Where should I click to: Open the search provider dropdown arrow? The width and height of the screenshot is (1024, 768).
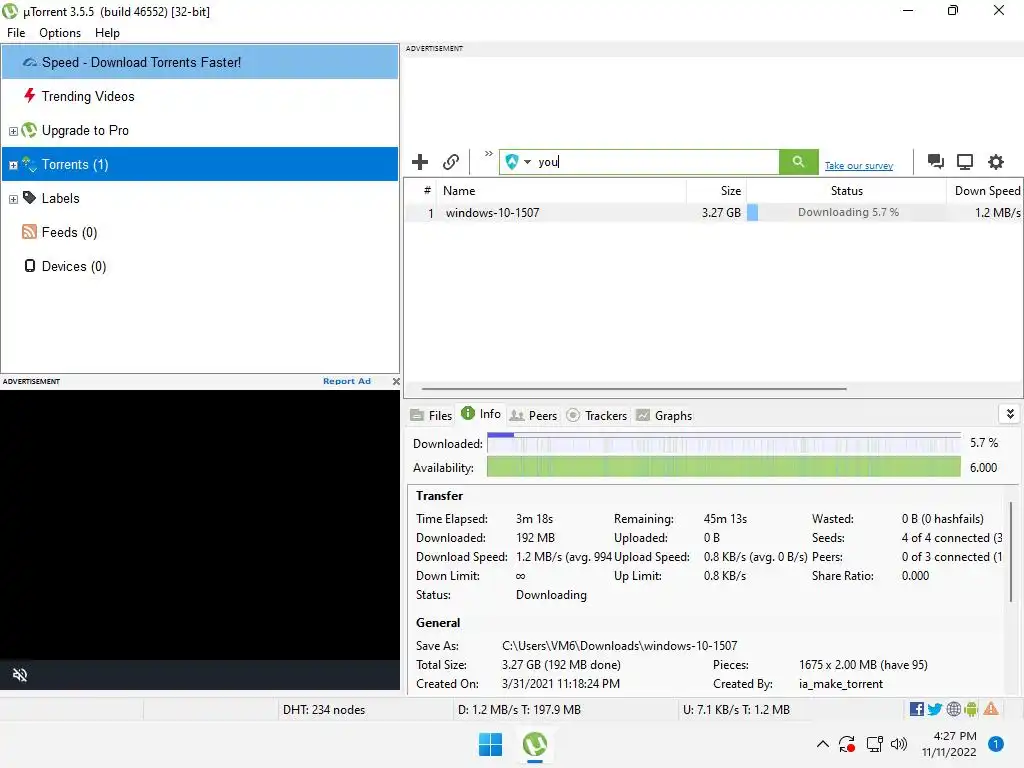click(527, 162)
